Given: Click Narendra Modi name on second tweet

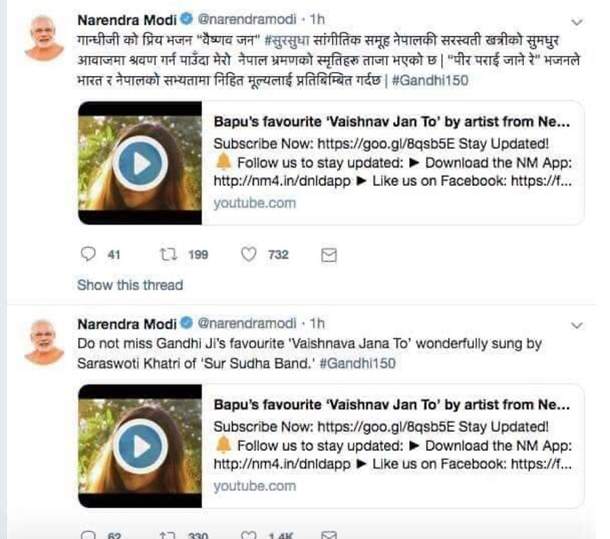Looking at the screenshot, I should click(127, 324).
